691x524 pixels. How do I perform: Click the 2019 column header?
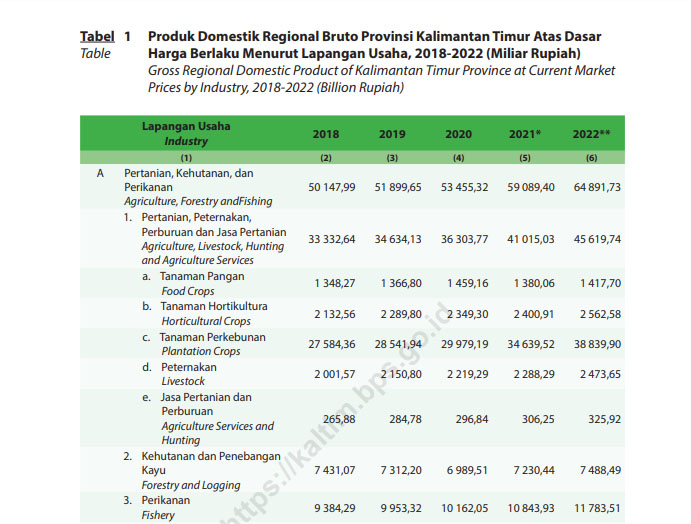[392, 134]
